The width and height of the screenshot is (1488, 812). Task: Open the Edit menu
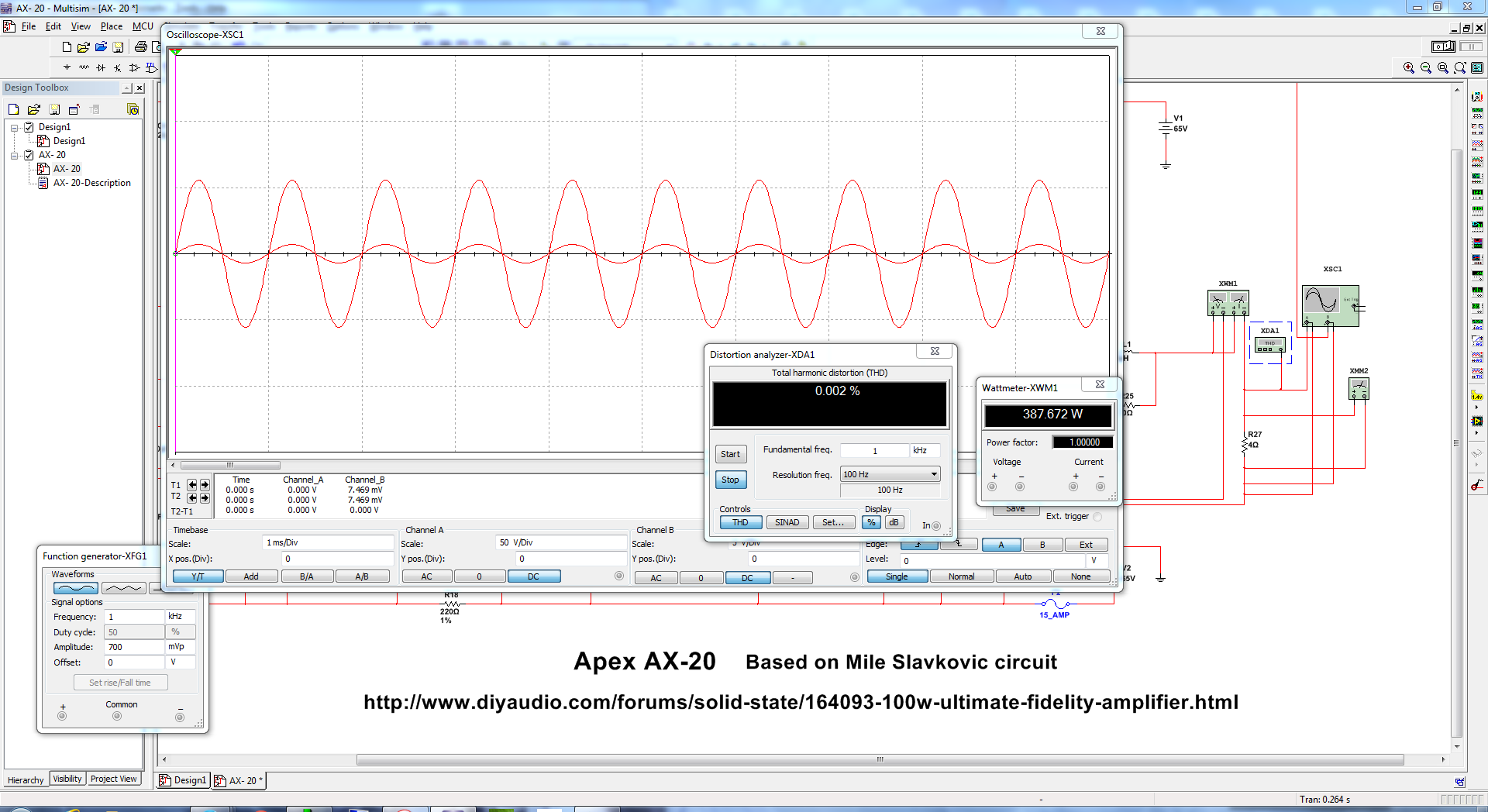coord(53,26)
